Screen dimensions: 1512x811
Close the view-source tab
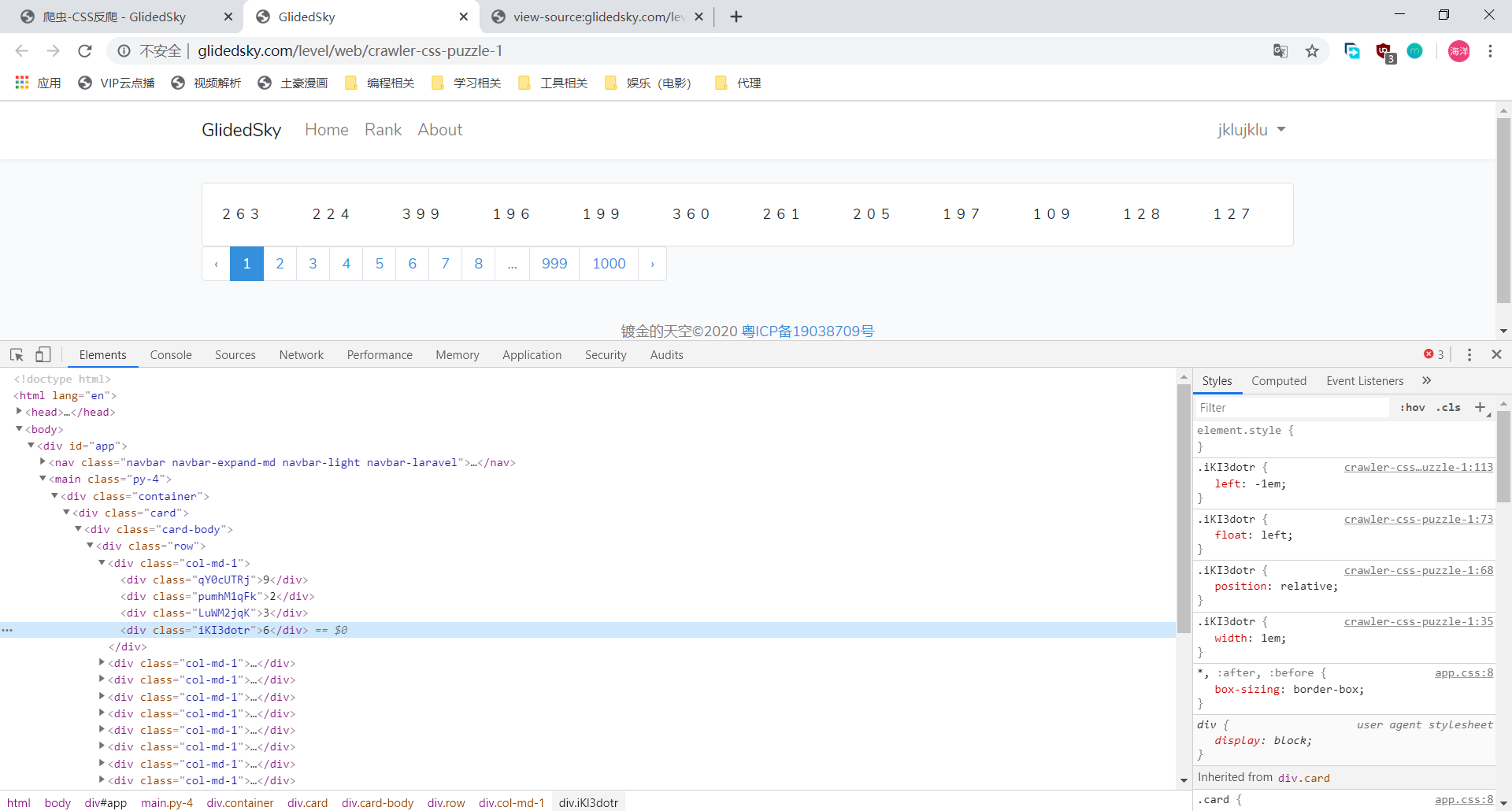tap(699, 17)
